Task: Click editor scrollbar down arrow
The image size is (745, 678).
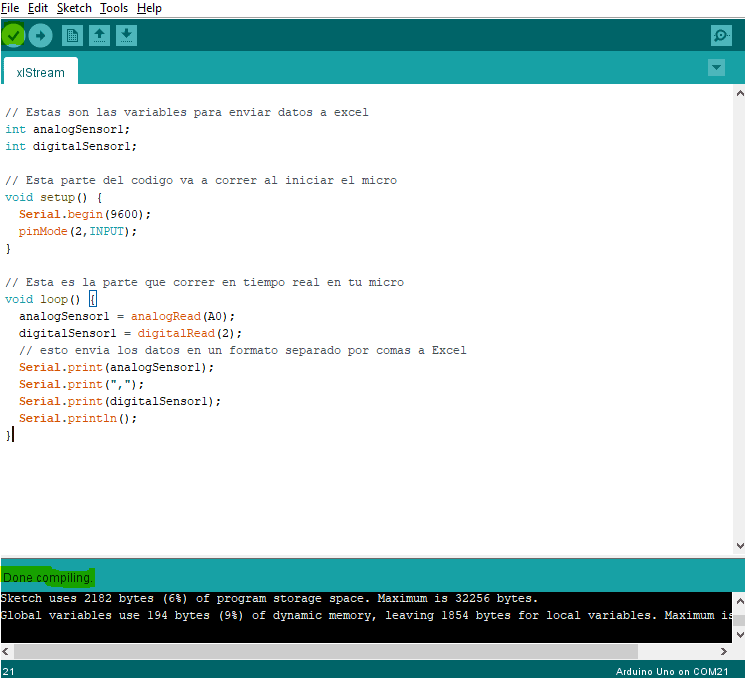Action: click(739, 546)
